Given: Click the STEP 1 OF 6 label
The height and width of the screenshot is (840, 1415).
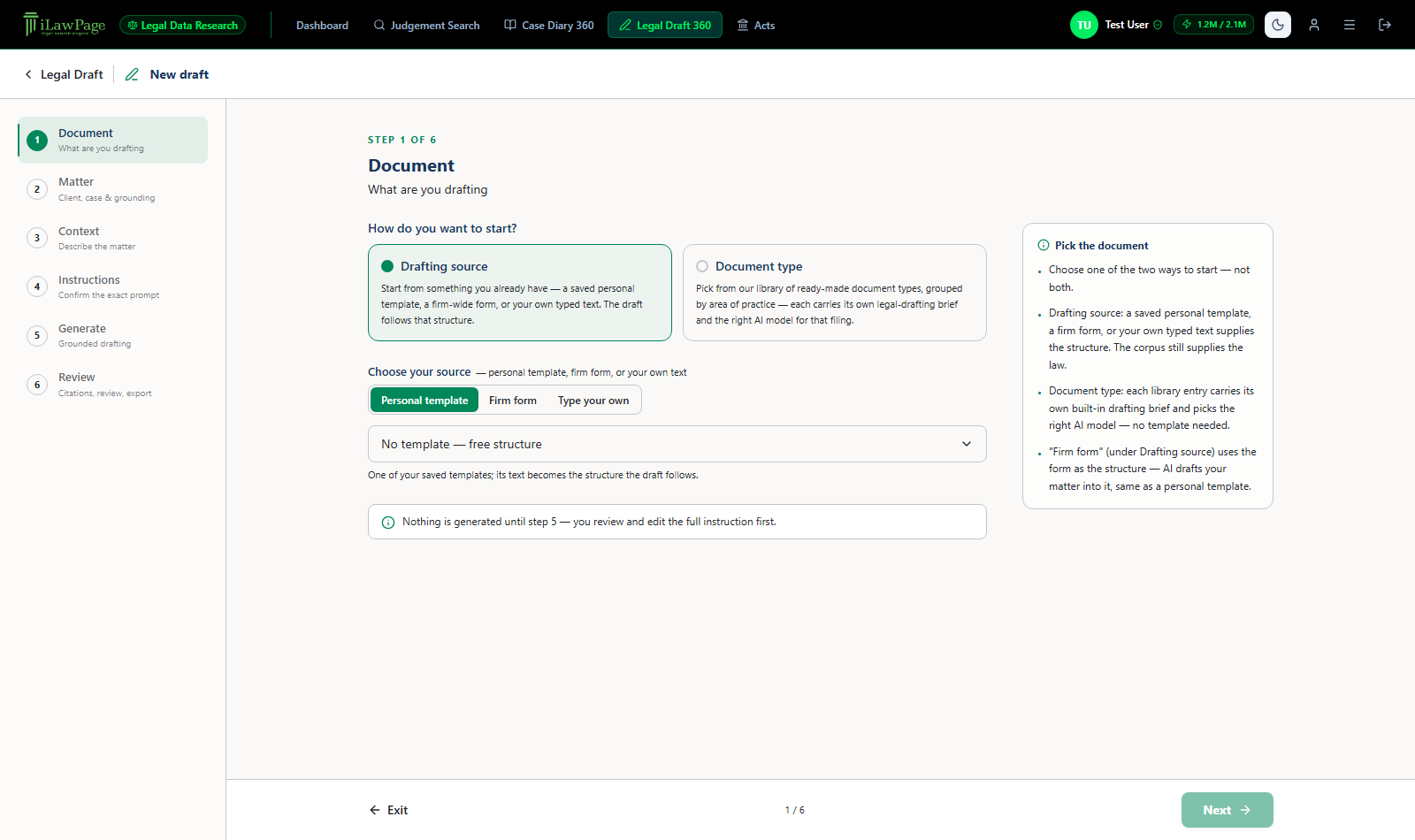Looking at the screenshot, I should pos(402,140).
